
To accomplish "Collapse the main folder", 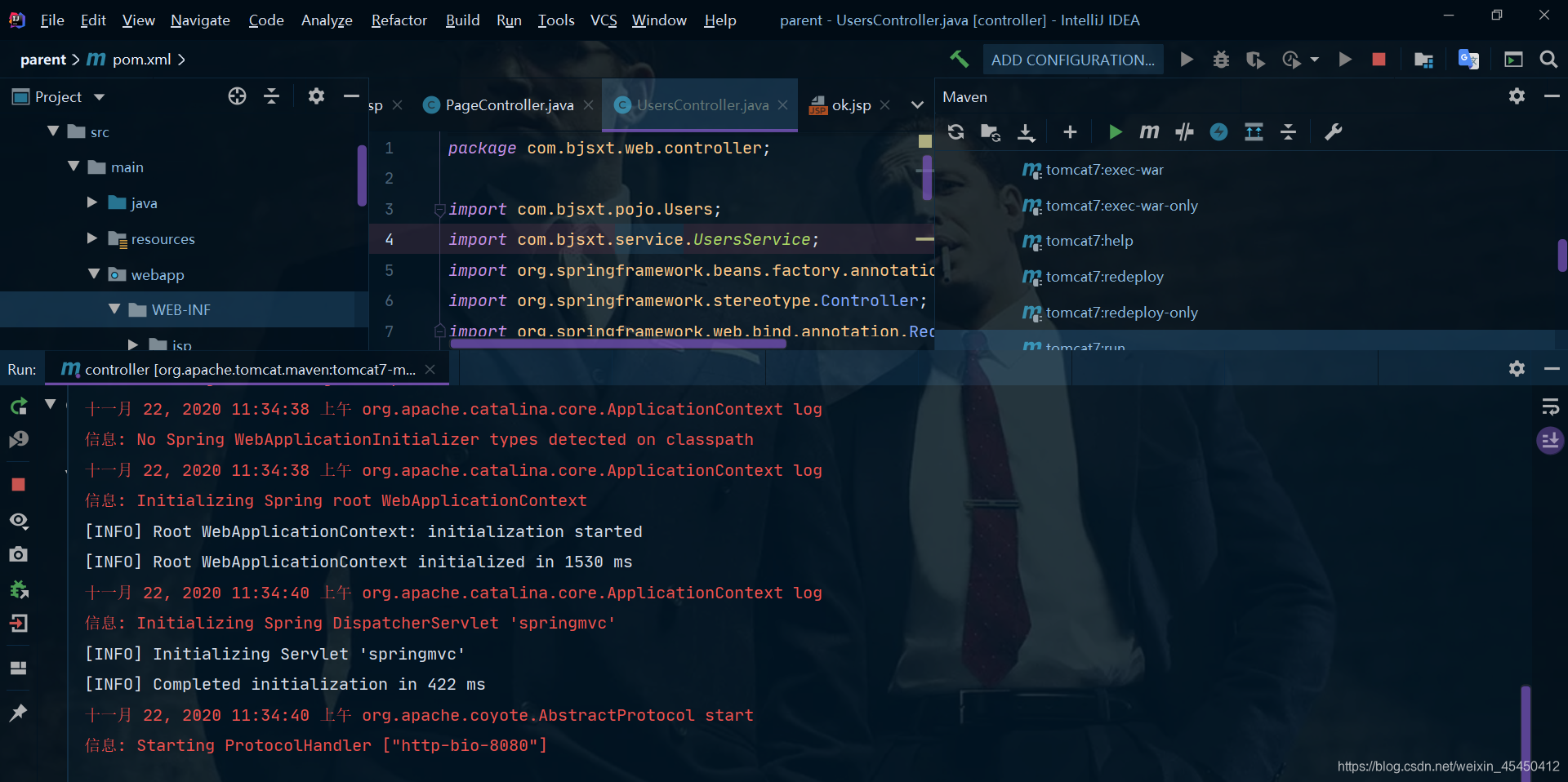I will [x=73, y=167].
